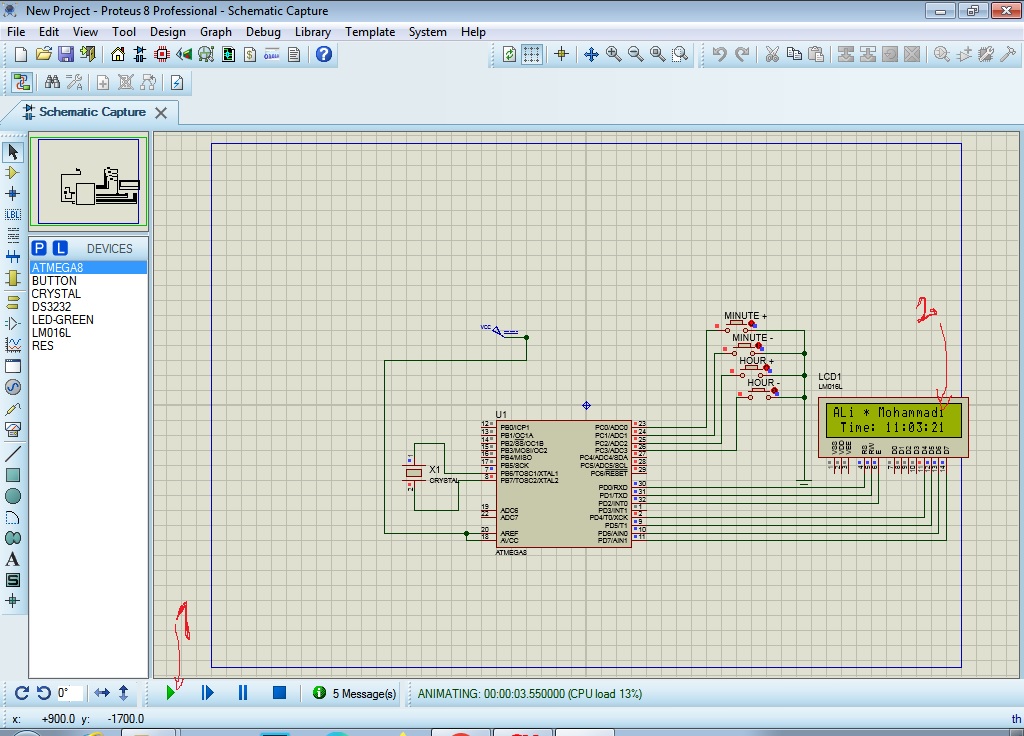Step the simulation one frame

208,692
